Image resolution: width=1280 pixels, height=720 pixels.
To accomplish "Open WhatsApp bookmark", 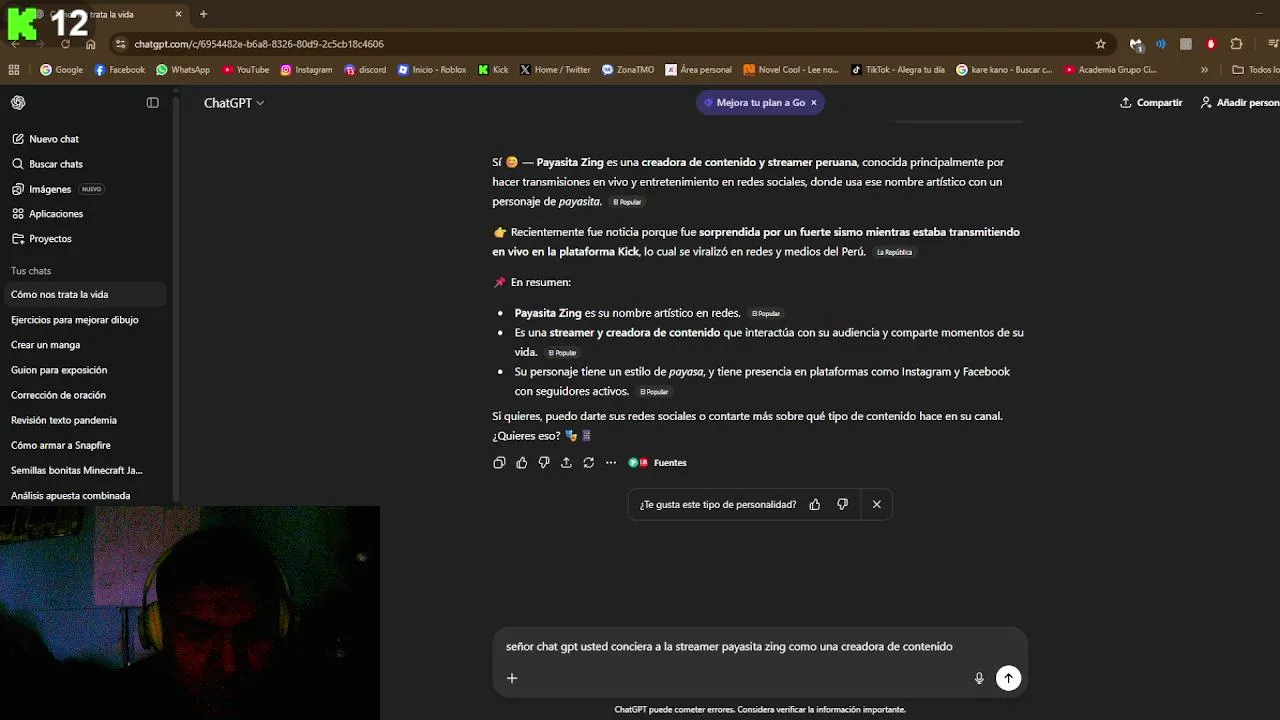I will click(183, 70).
